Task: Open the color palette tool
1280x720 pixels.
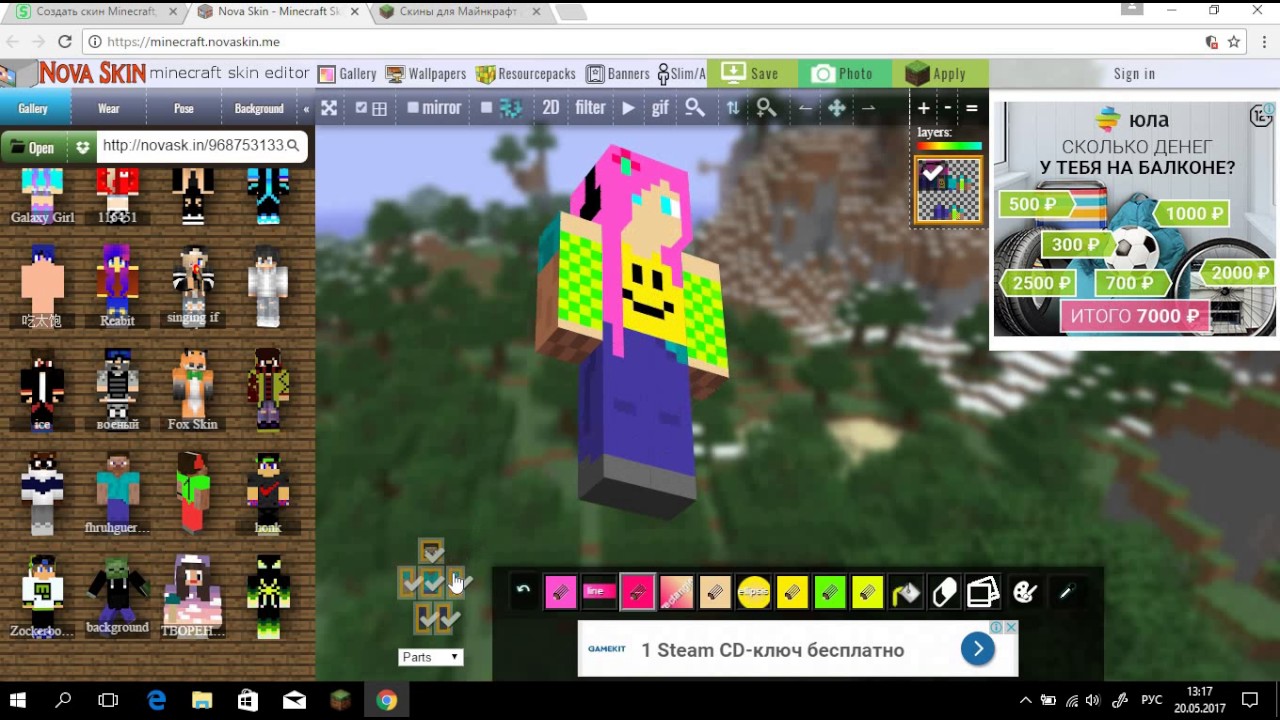Action: [x=1024, y=593]
